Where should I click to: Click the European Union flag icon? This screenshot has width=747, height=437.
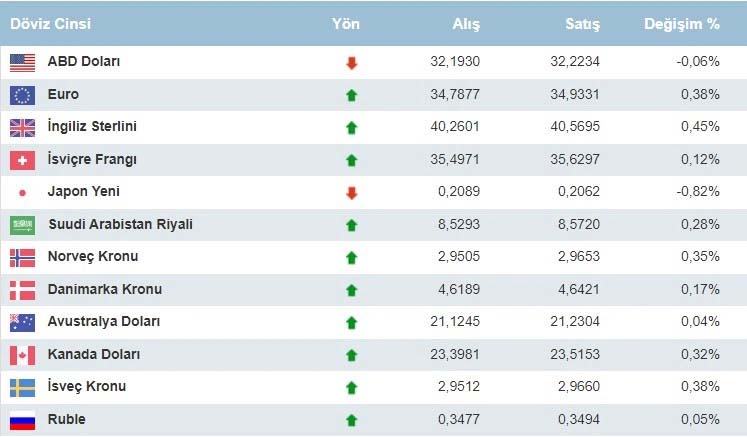22,95
